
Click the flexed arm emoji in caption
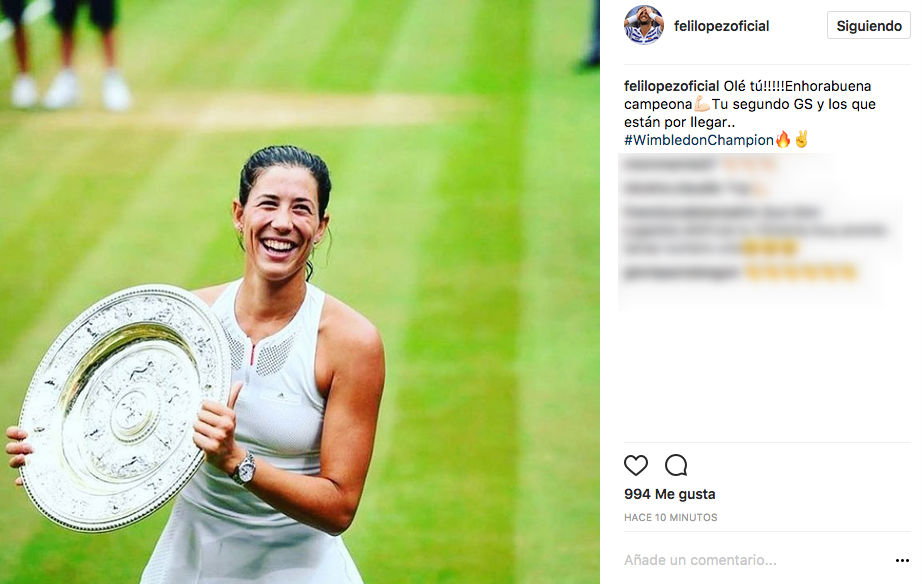(x=702, y=104)
